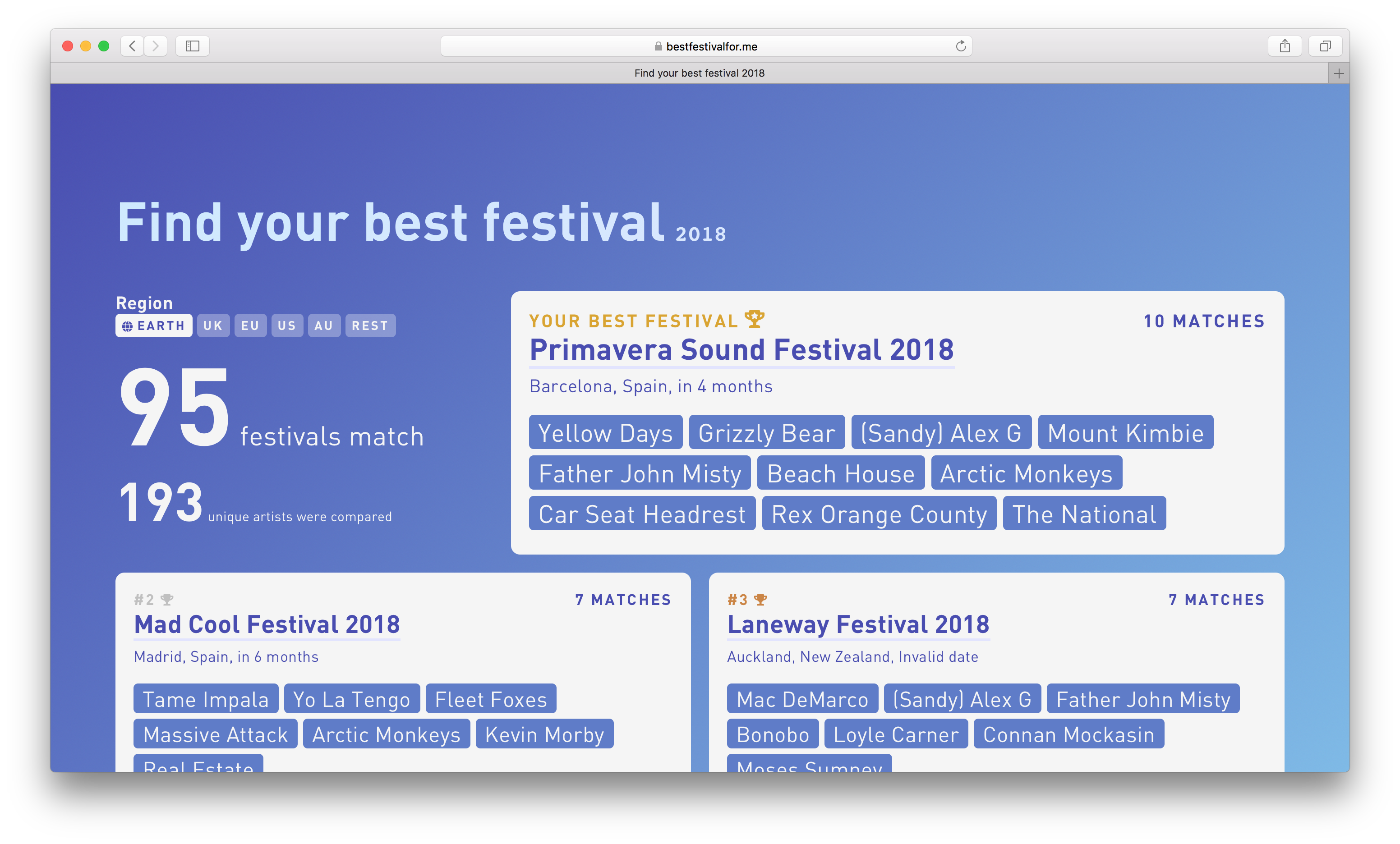Screen dimensions: 1400x844
Task: Toggle the Safari sidebar button
Action: pos(193,46)
